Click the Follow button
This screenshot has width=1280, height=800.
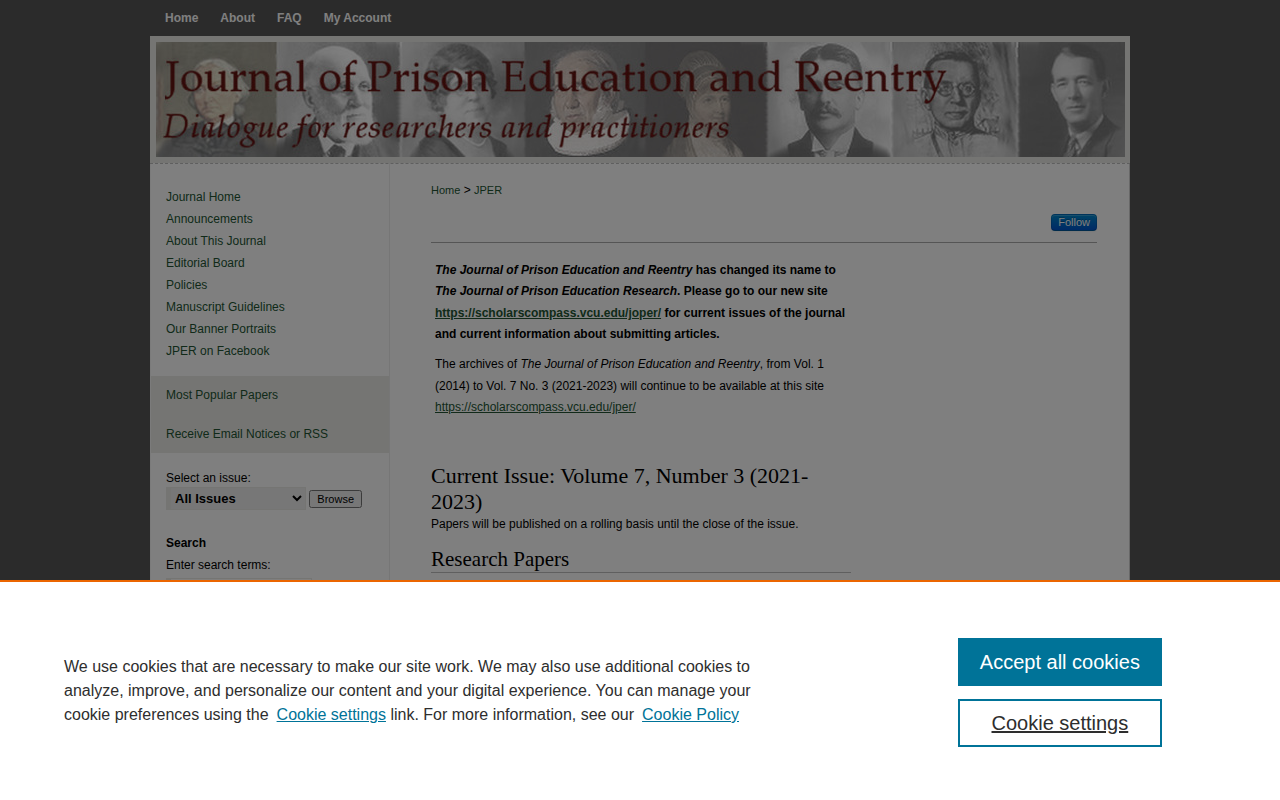click(x=1073, y=222)
